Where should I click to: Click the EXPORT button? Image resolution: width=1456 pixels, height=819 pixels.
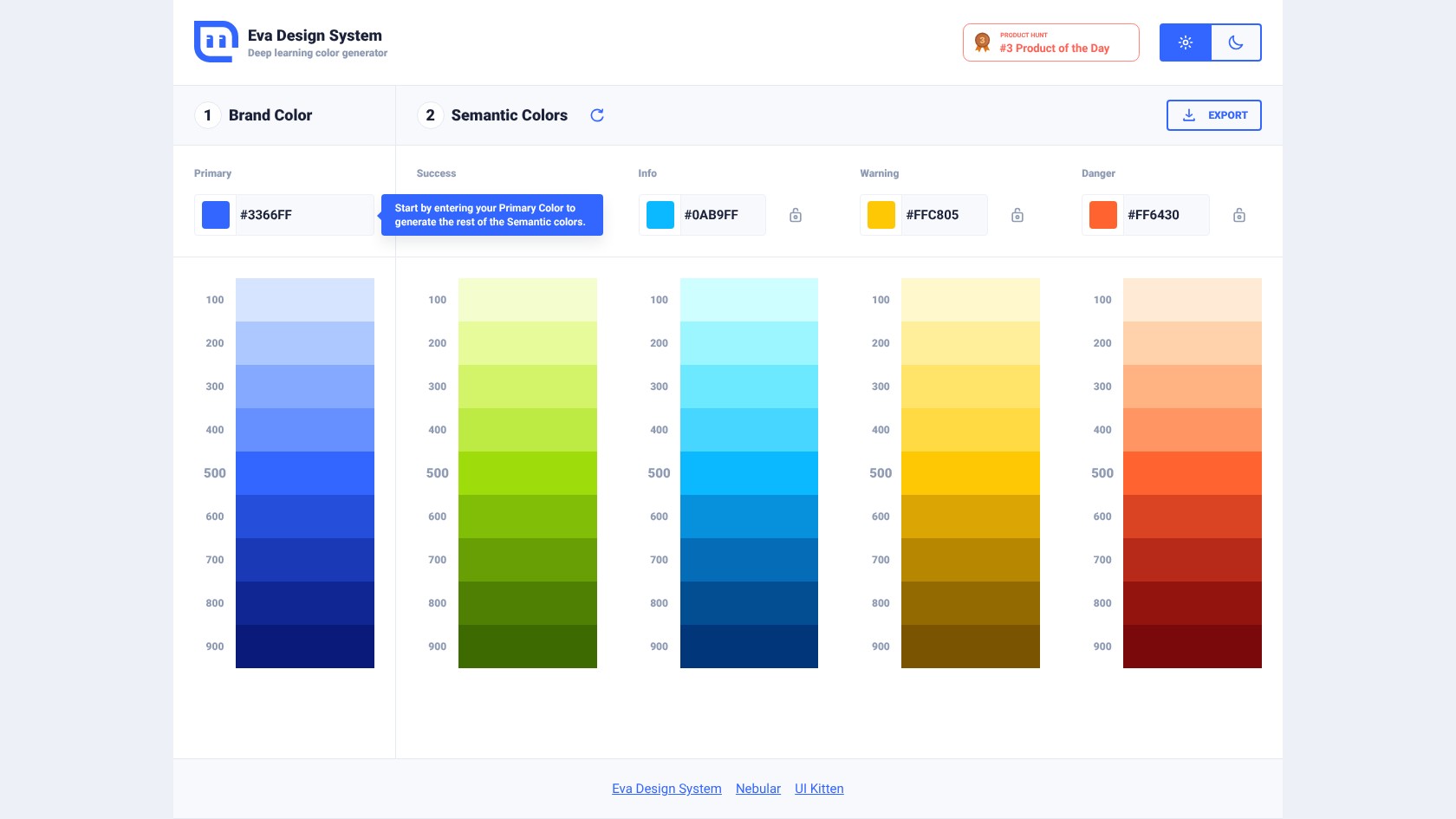point(1214,115)
